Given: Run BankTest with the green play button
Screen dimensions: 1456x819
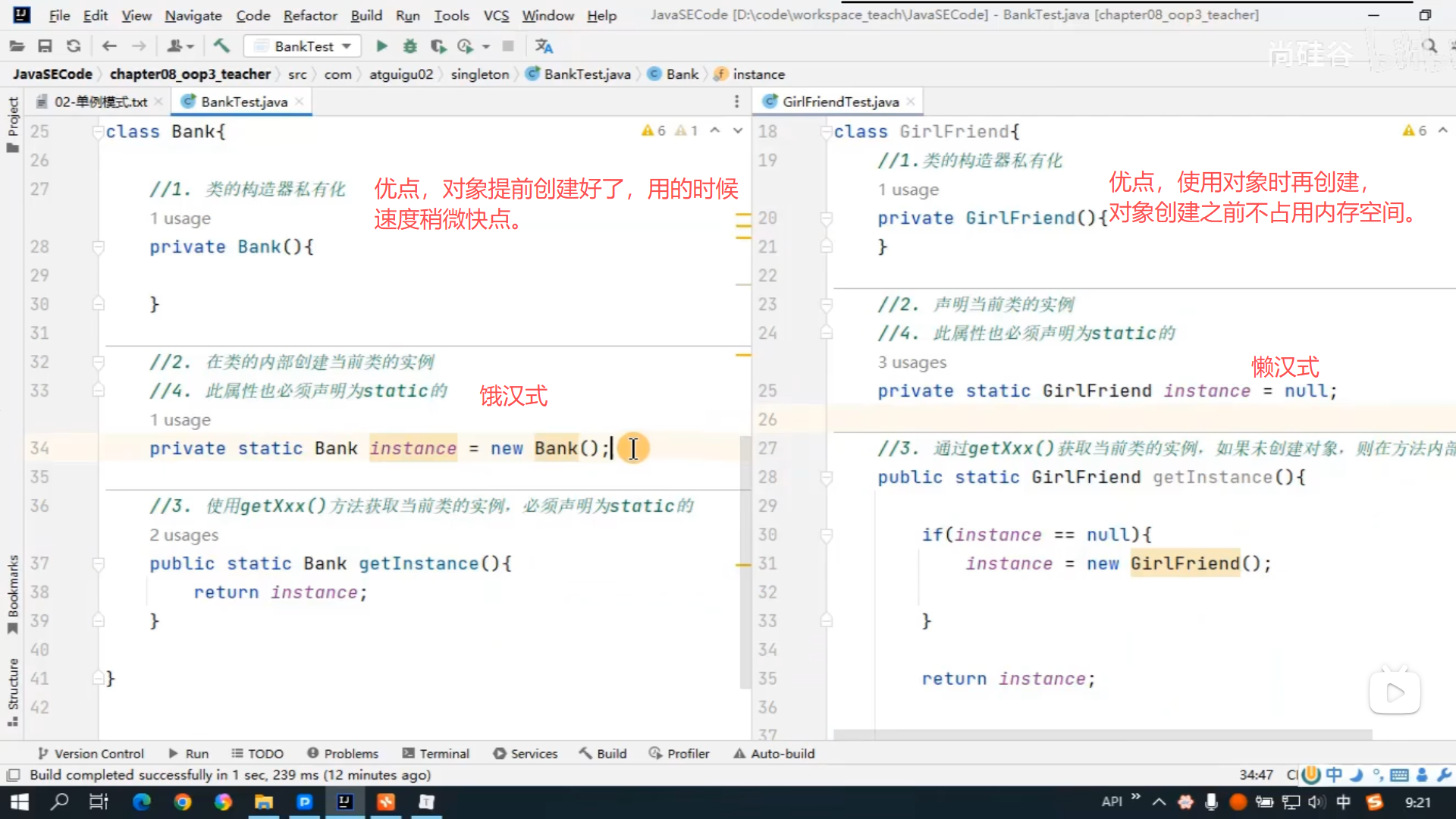Looking at the screenshot, I should point(381,46).
